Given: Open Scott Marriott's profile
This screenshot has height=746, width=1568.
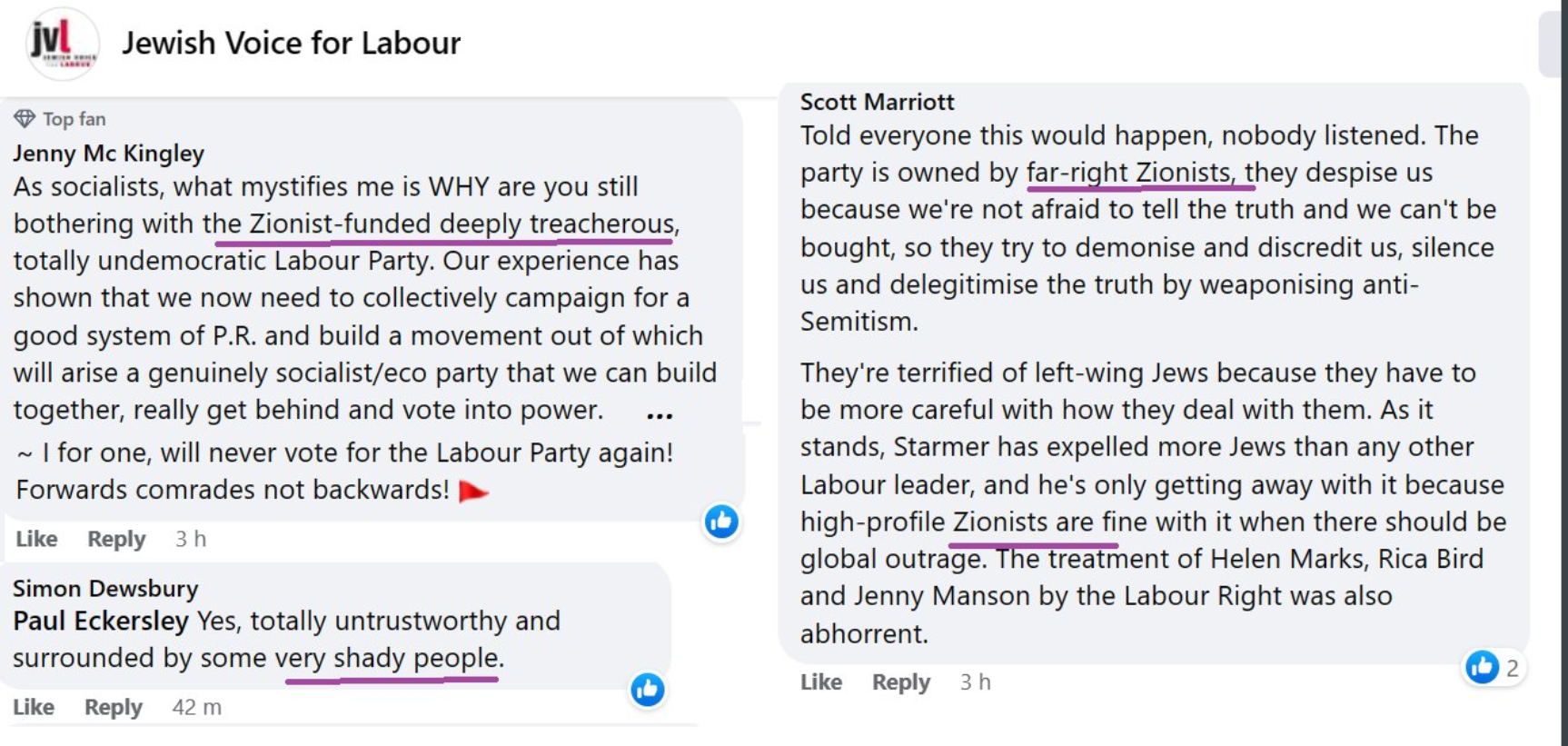Looking at the screenshot, I should pyautogui.click(x=877, y=102).
